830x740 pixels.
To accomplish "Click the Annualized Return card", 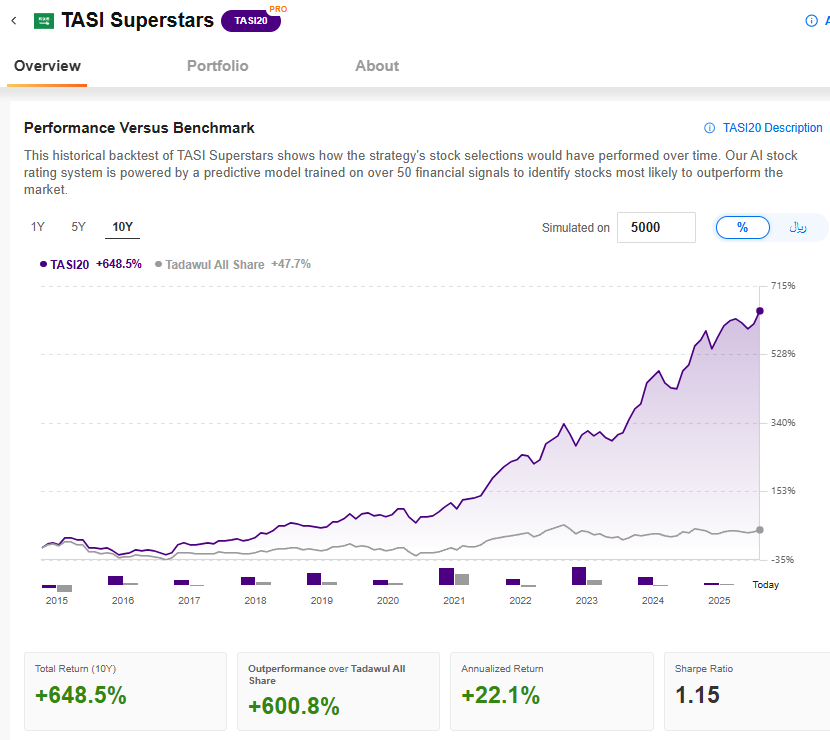I will tap(552, 691).
